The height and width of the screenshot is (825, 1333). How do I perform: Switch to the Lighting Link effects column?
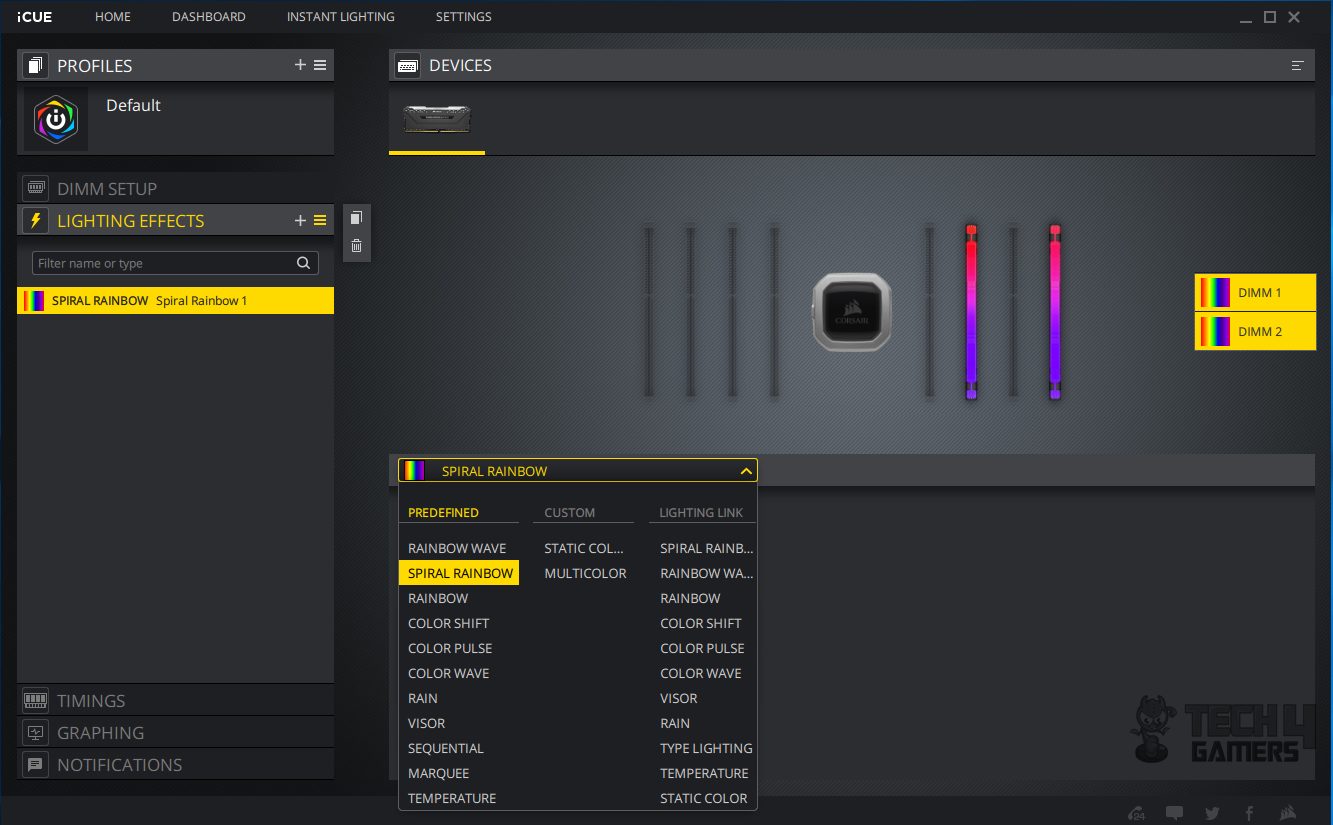[x=702, y=512]
